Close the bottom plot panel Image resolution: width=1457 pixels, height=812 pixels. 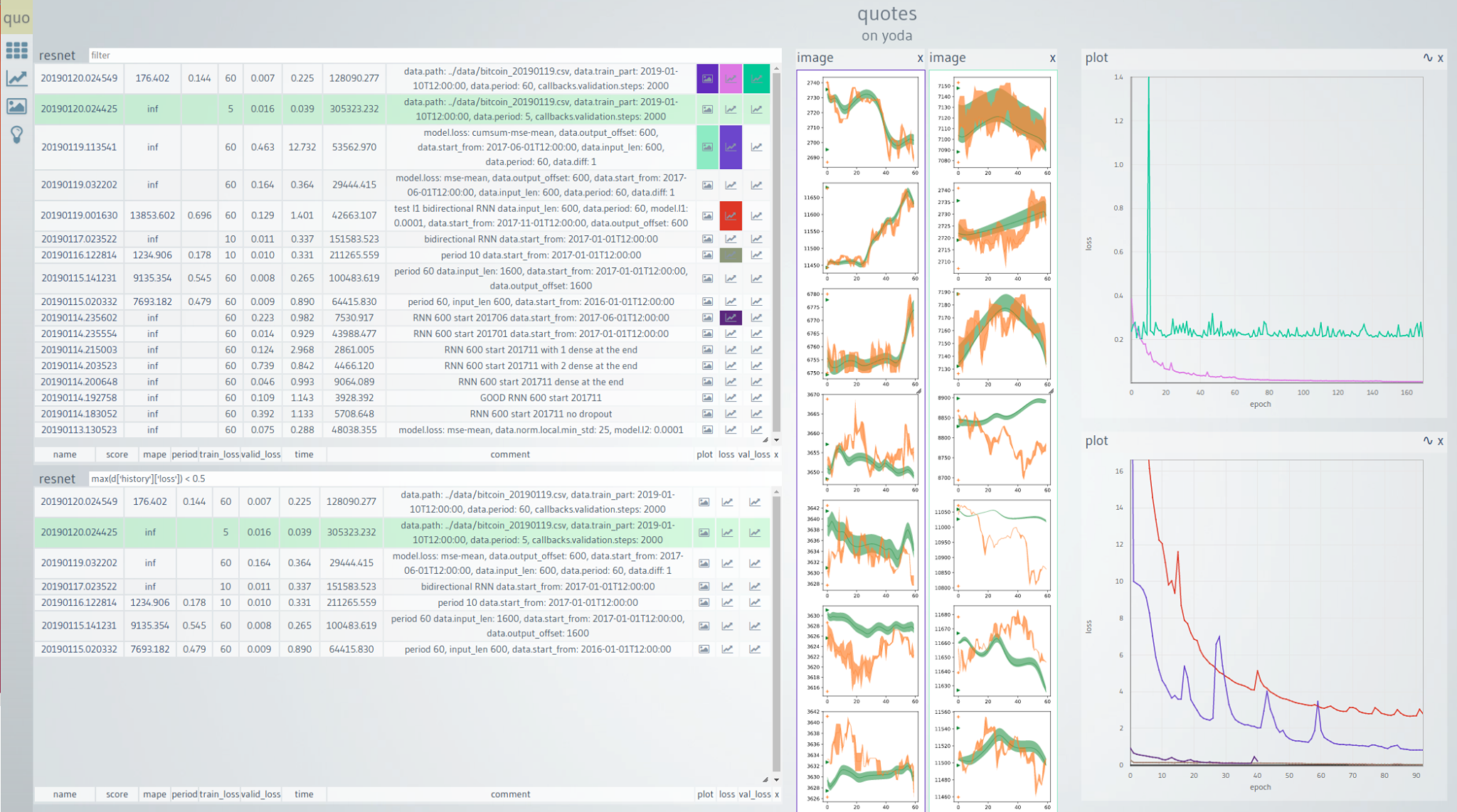(1441, 441)
